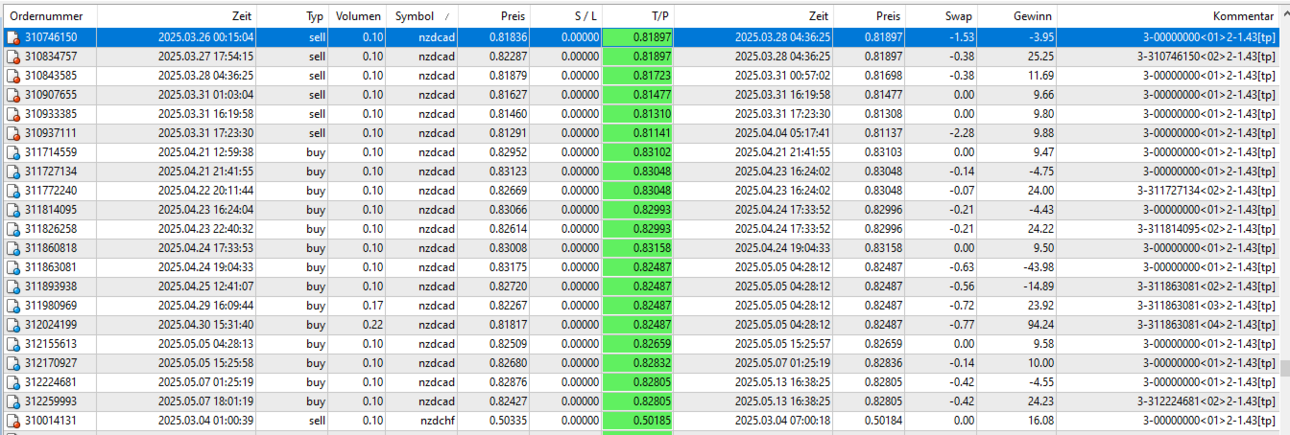
Task: Click the comment 3-310746150<02>2-1.43[tp]
Action: tap(1208, 57)
